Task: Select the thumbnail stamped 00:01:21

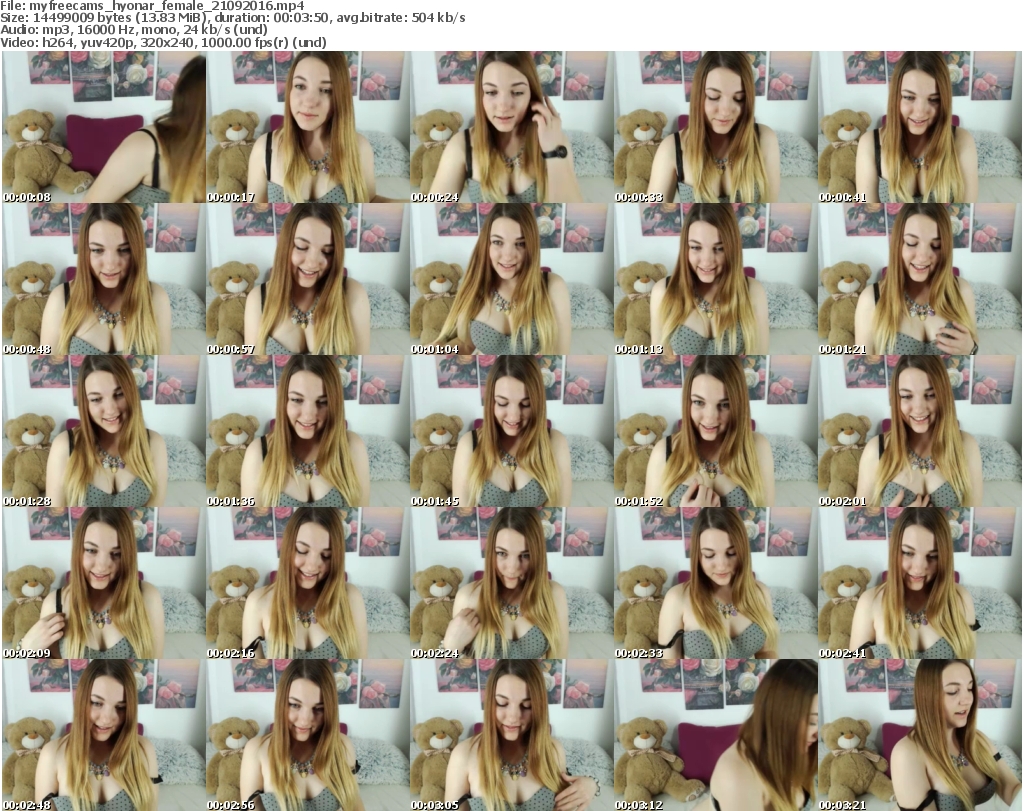Action: coord(920,279)
